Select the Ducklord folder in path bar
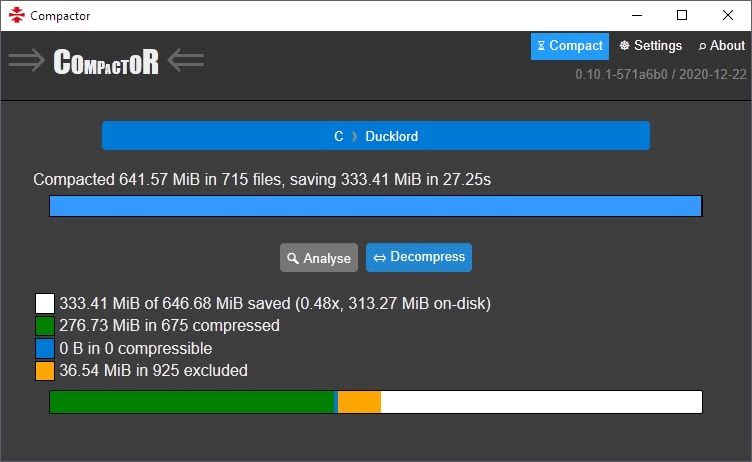 pos(391,136)
